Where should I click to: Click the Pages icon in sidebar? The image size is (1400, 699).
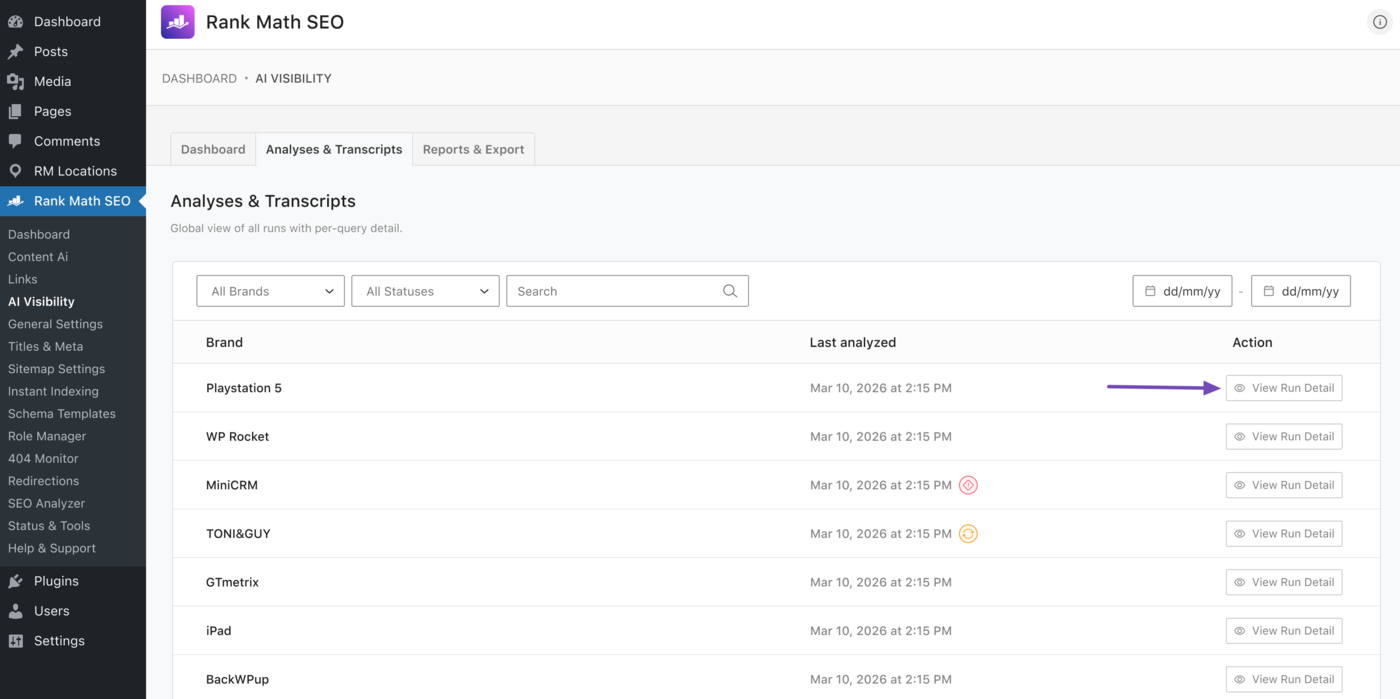tap(16, 111)
